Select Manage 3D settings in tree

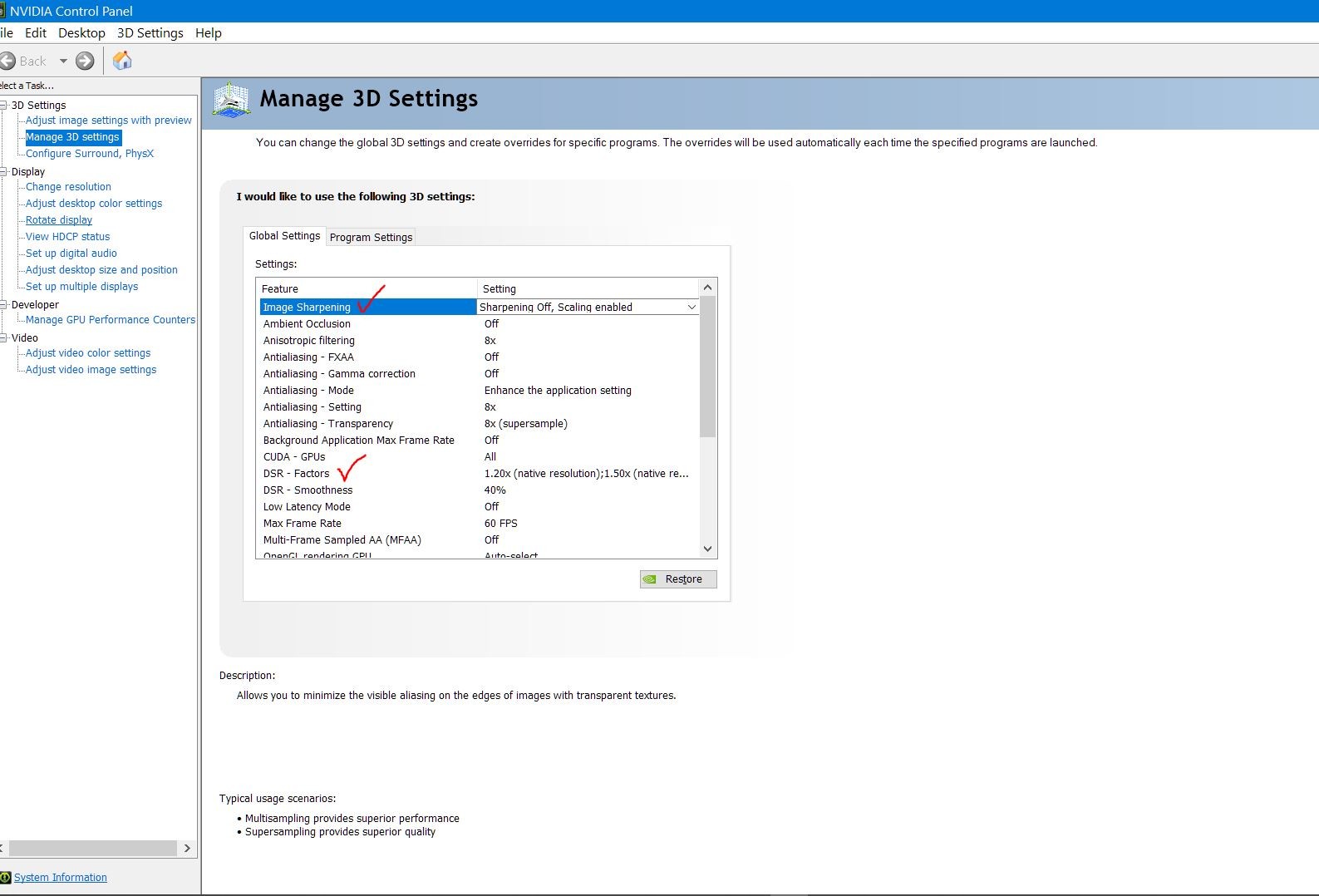click(72, 137)
